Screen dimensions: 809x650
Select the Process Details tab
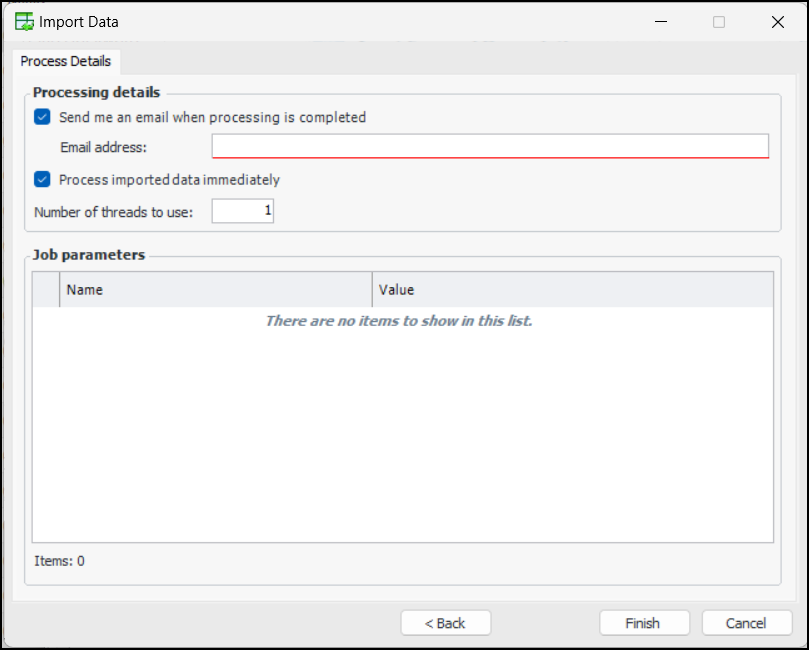(66, 61)
